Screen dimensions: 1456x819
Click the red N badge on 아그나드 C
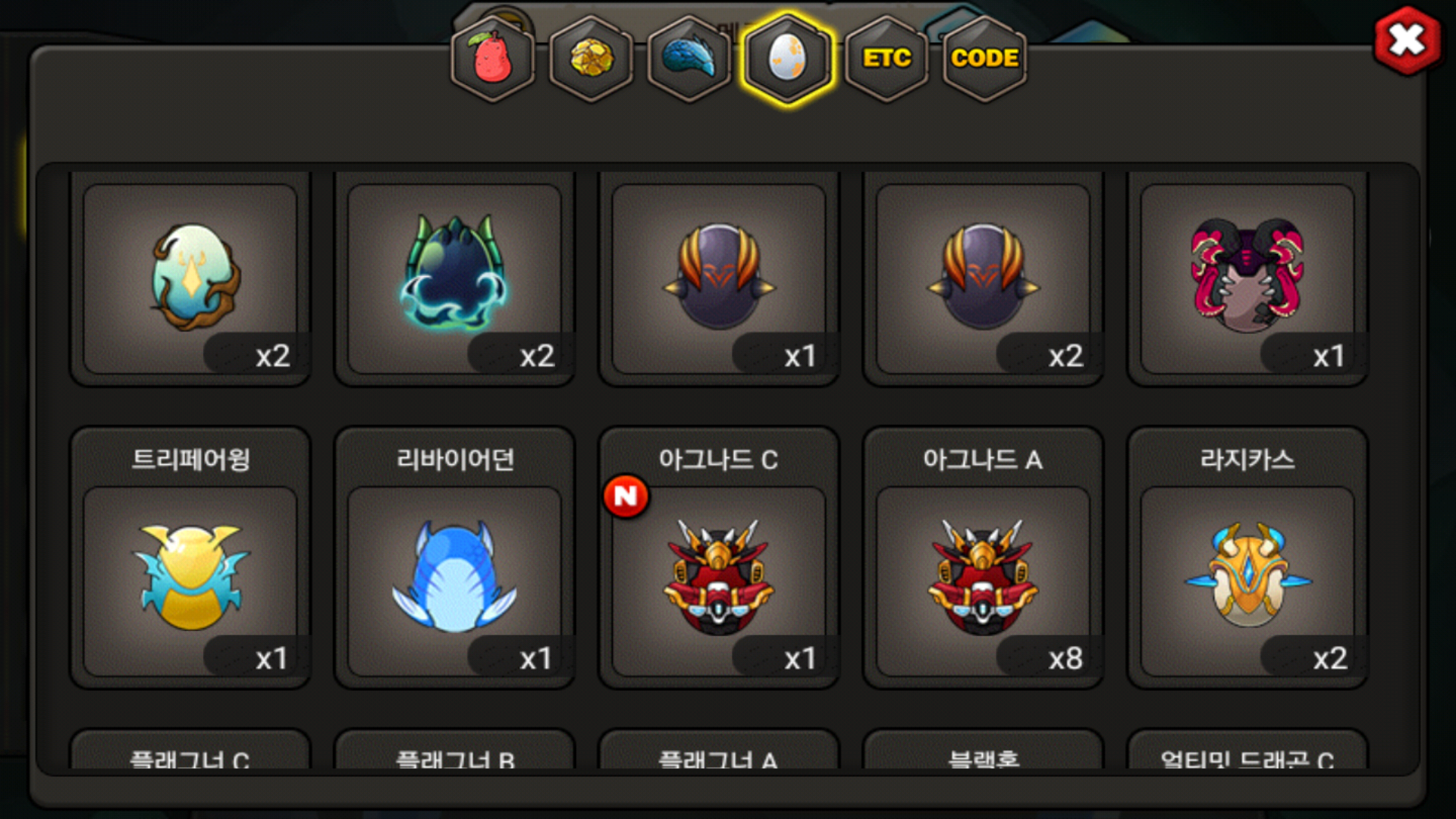tap(626, 497)
